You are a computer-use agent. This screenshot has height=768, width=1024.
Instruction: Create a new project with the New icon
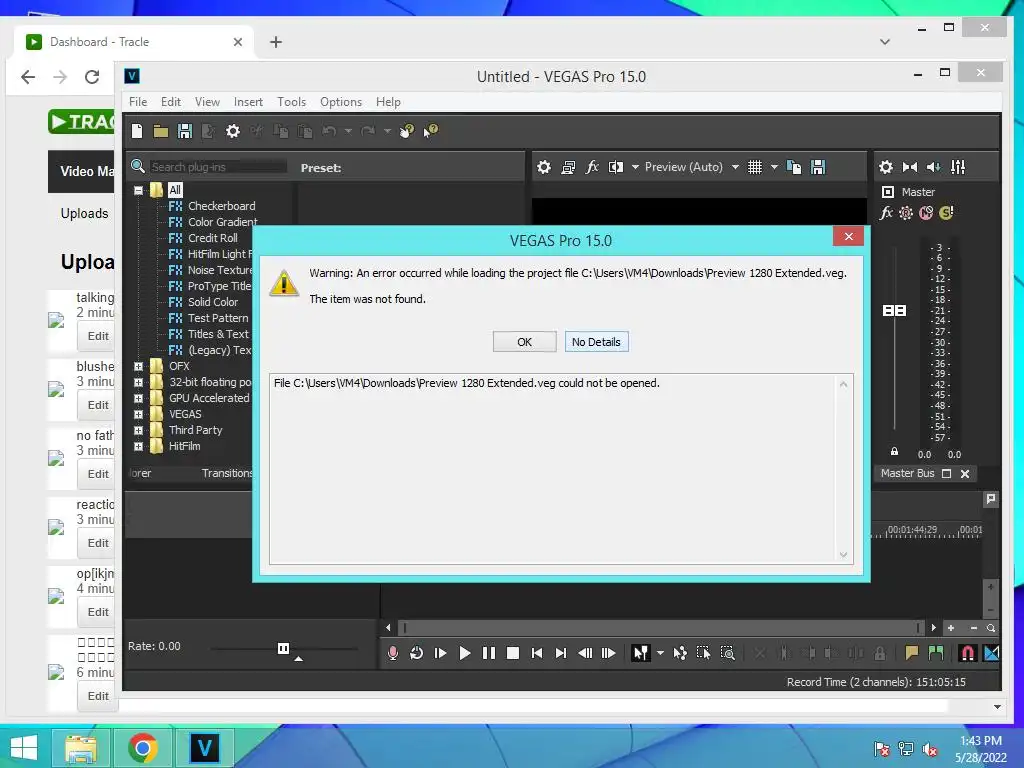pos(136,131)
